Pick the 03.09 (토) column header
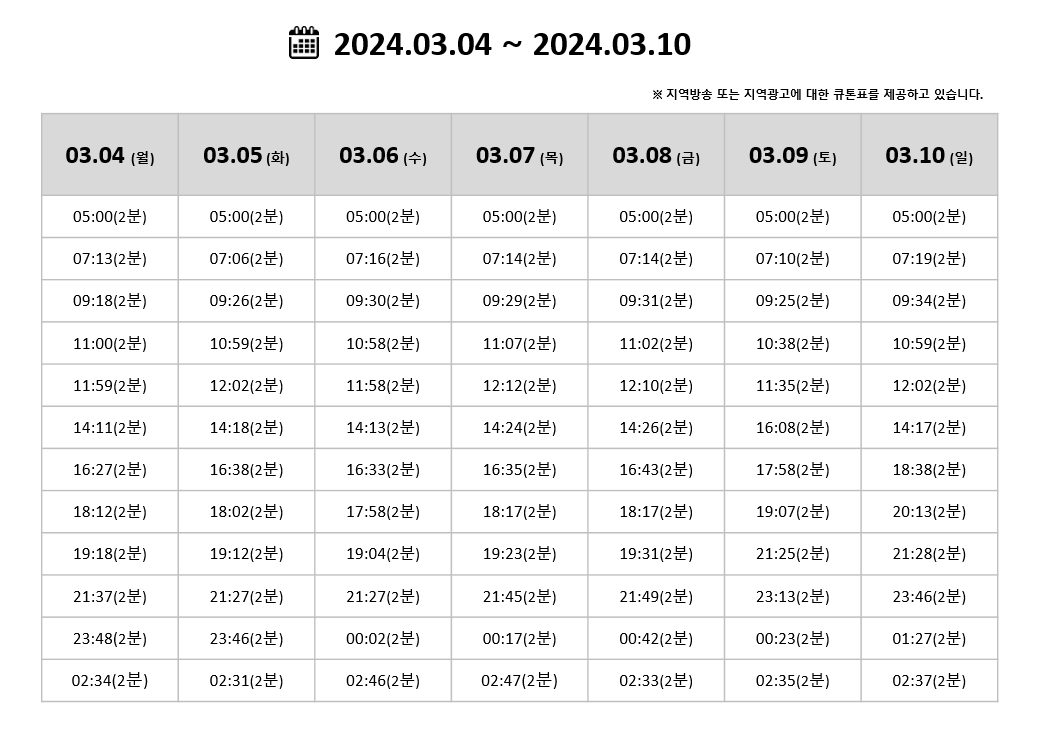Viewport: 1042px width, 734px height. coord(793,155)
